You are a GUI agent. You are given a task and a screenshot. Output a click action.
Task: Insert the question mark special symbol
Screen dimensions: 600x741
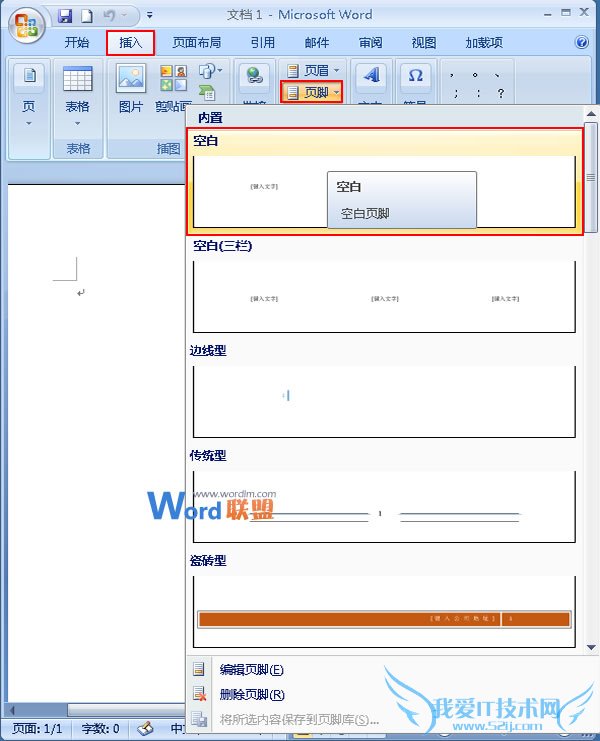coord(501,93)
